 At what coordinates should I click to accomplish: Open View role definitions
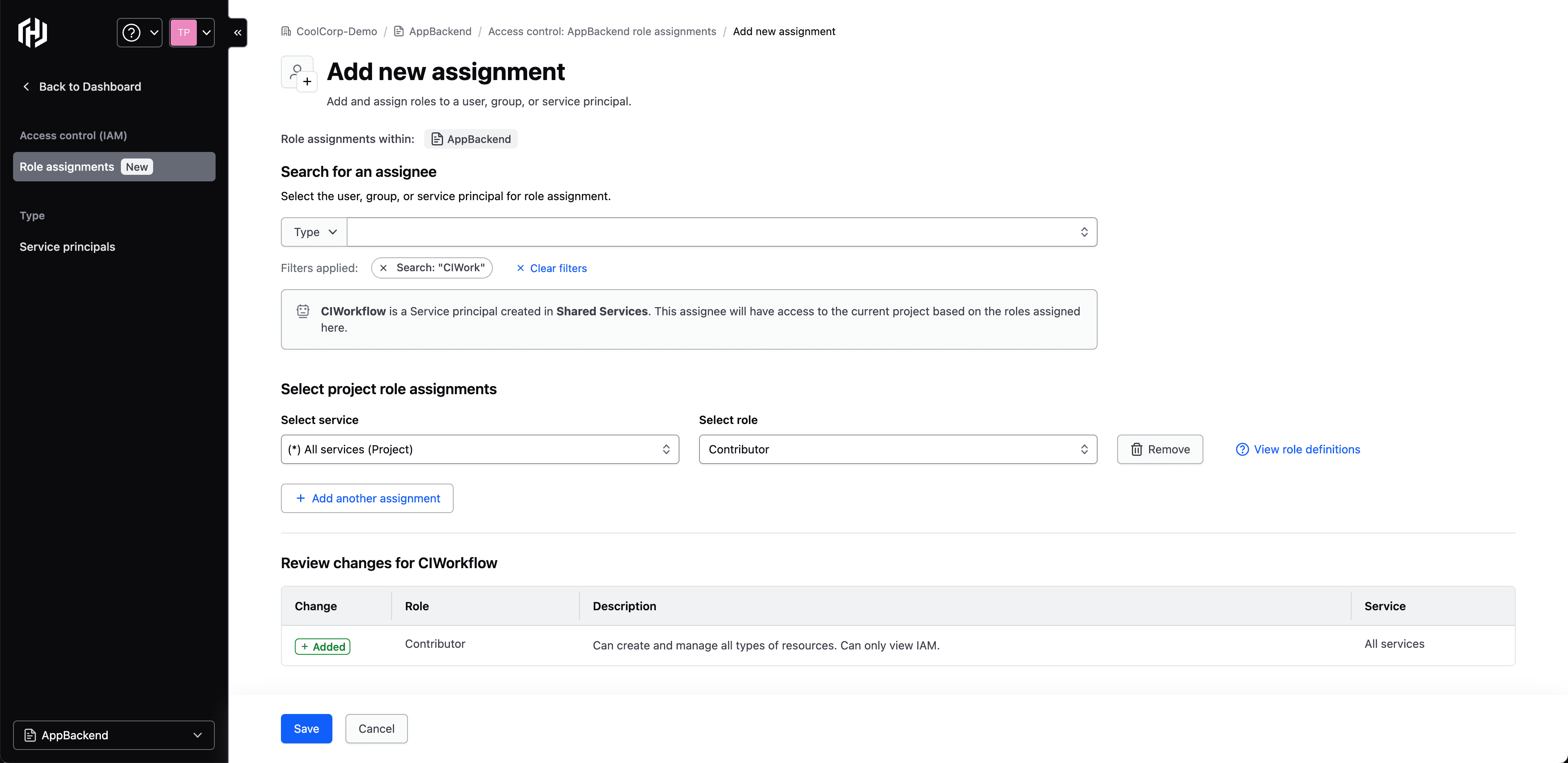[x=1307, y=449]
